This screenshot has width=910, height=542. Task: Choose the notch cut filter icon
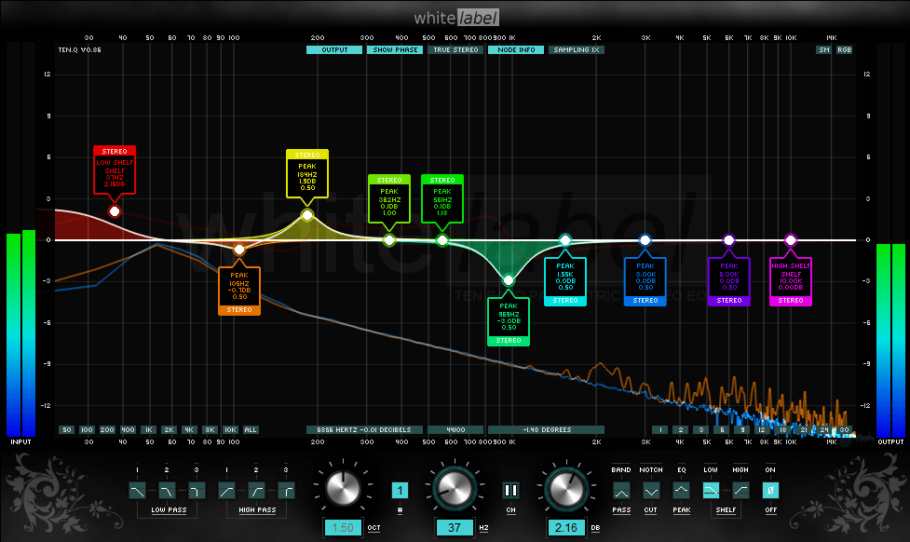coord(651,491)
